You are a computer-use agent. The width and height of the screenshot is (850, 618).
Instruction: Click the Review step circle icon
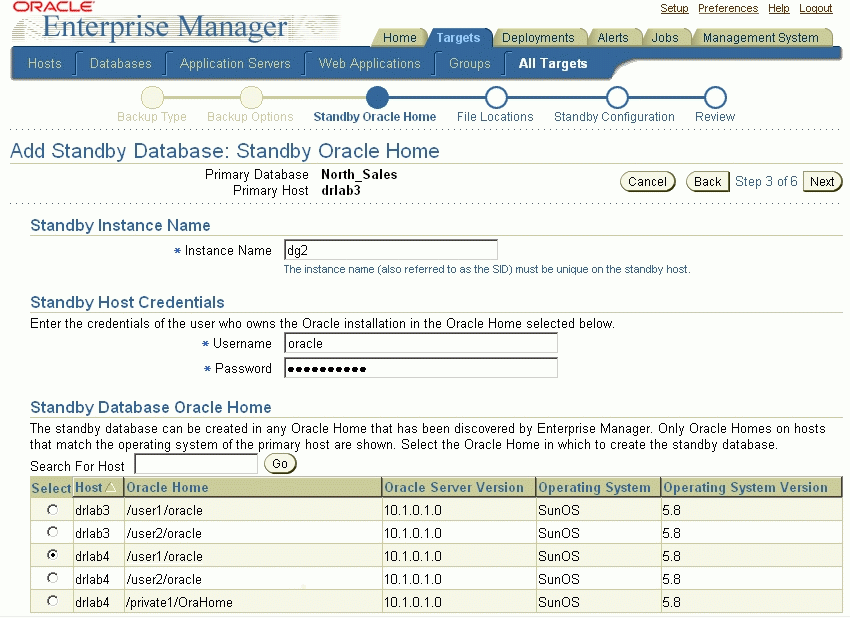[714, 97]
